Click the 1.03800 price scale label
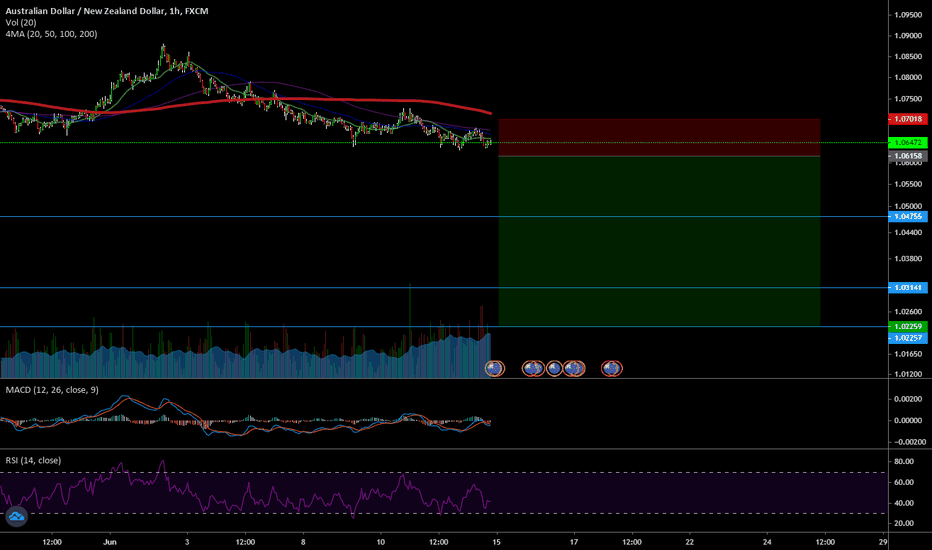 [908, 259]
